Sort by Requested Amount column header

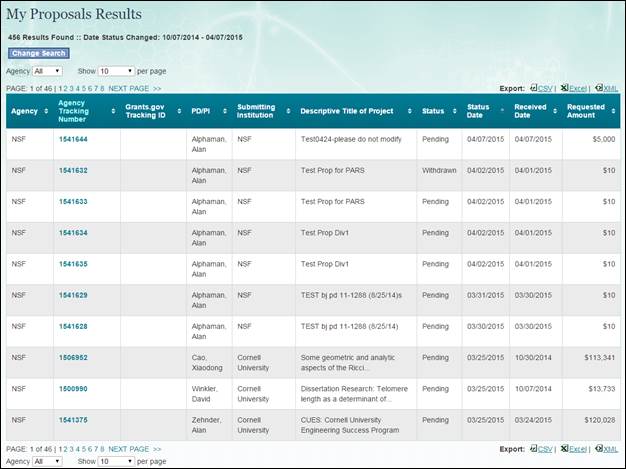[x=586, y=111]
